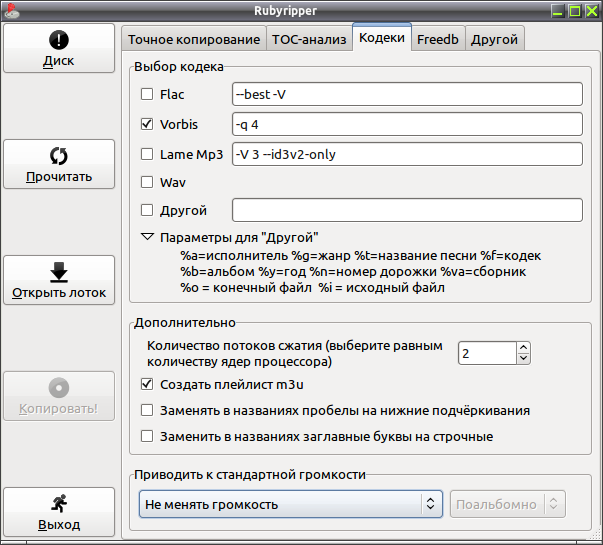The height and width of the screenshot is (545, 603).
Task: Minimize the Rubyripper window
Action: tap(557, 11)
